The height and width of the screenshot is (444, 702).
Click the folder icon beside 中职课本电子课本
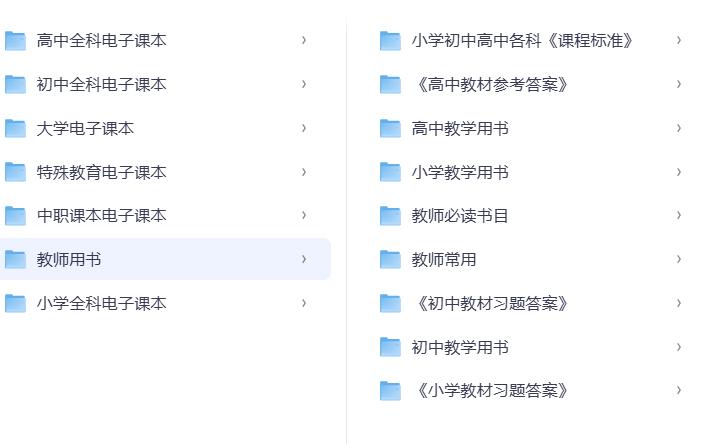point(15,215)
